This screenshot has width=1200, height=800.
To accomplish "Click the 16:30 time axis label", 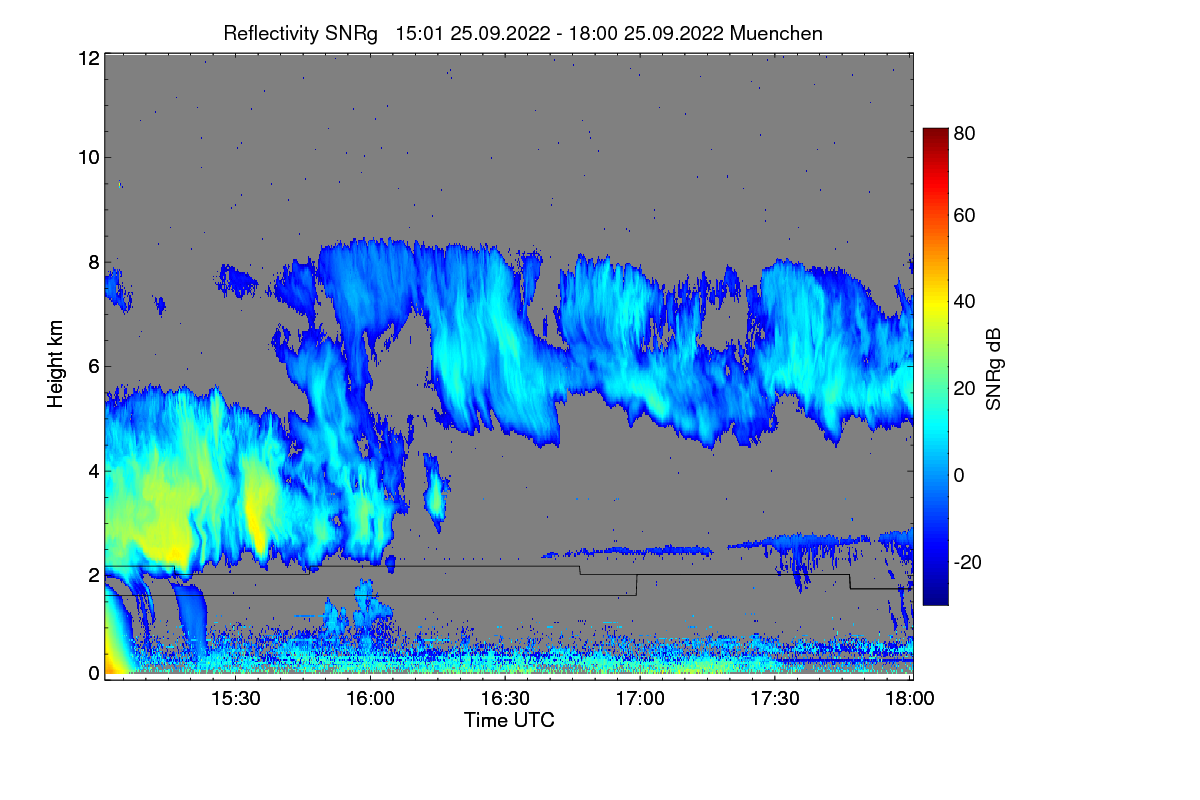I will (506, 699).
